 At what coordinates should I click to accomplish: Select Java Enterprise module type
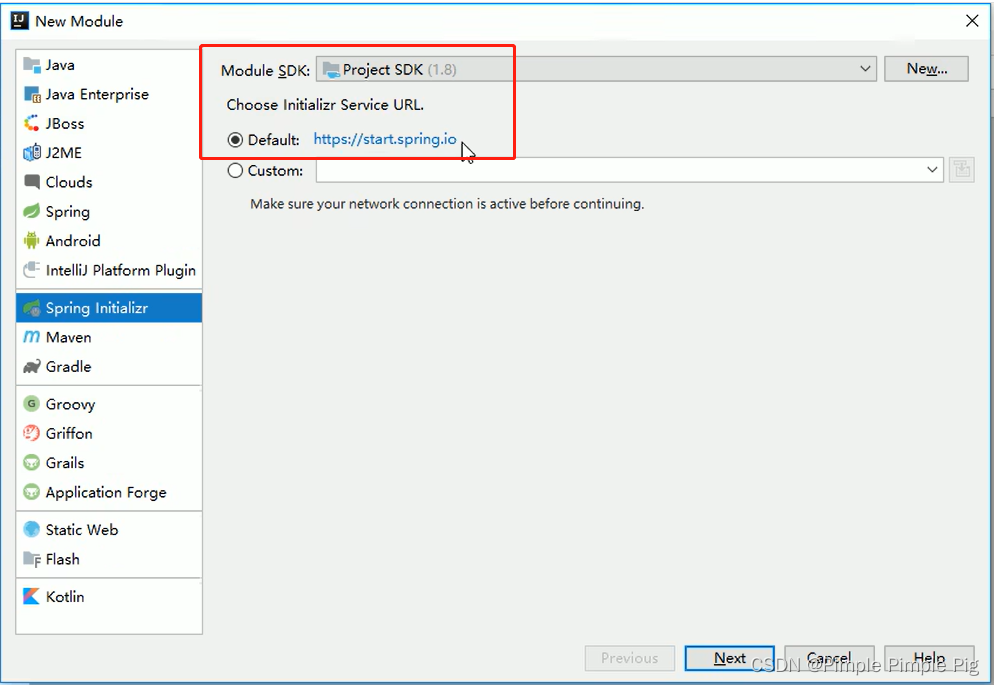coord(109,94)
